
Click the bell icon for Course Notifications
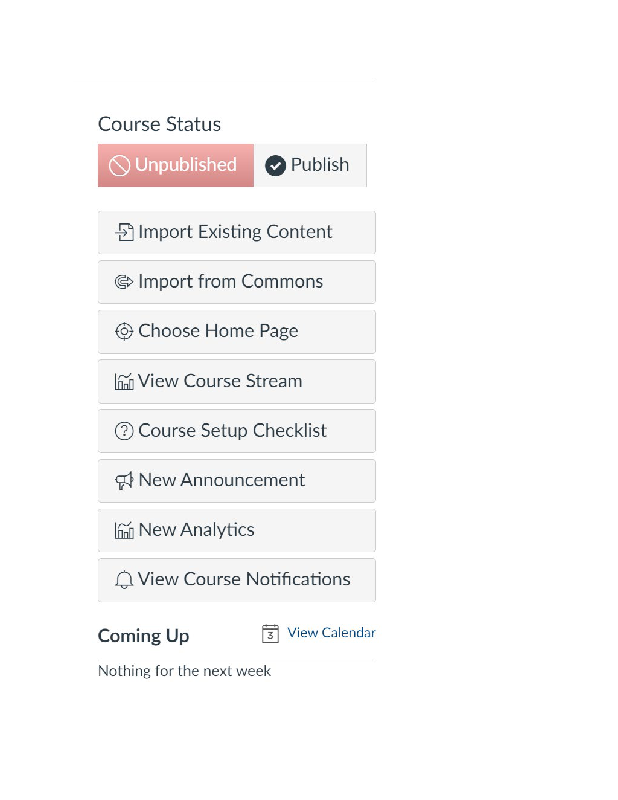pos(124,580)
